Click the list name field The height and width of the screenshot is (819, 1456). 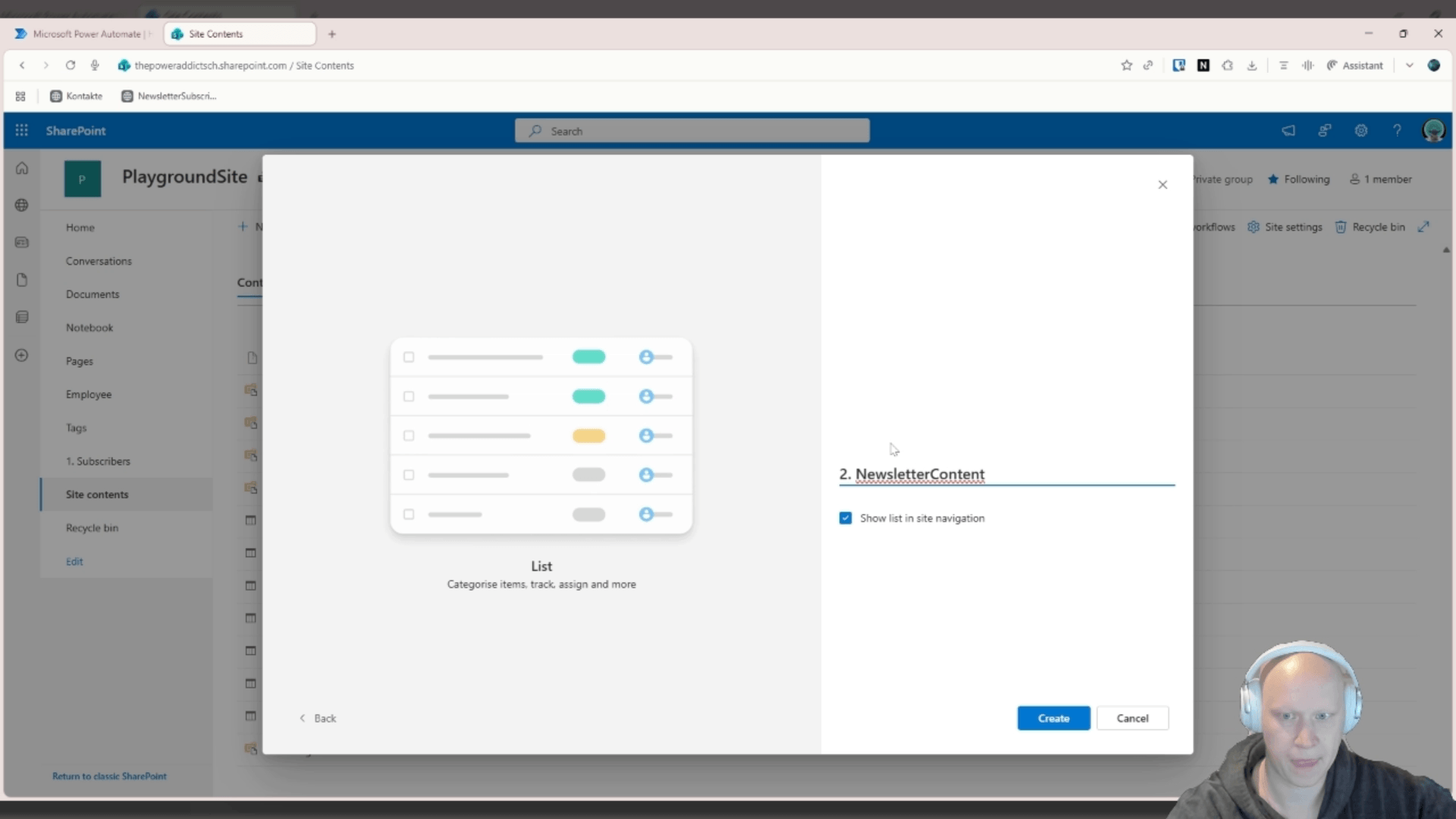[1006, 475]
